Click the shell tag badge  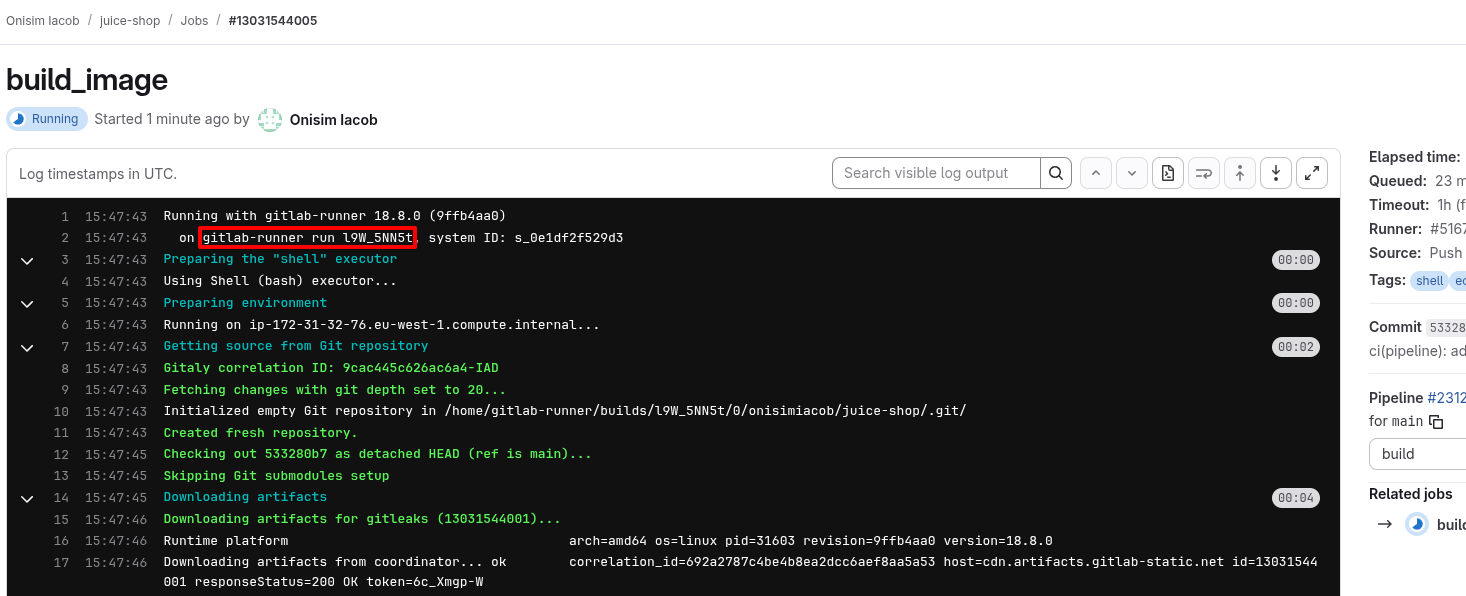click(x=1429, y=281)
